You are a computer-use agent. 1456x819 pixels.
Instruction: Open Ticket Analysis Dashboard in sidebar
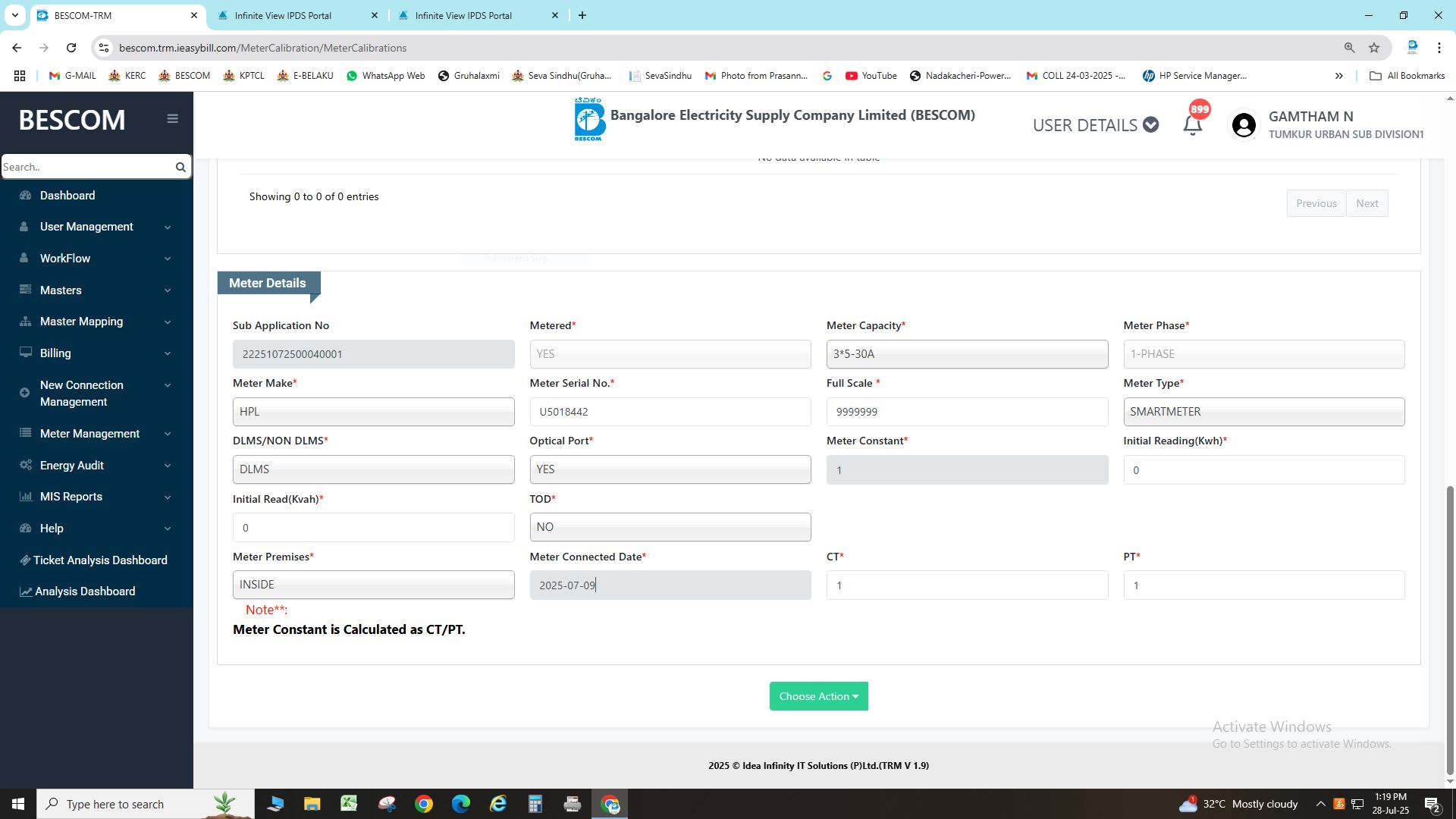pyautogui.click(x=100, y=560)
